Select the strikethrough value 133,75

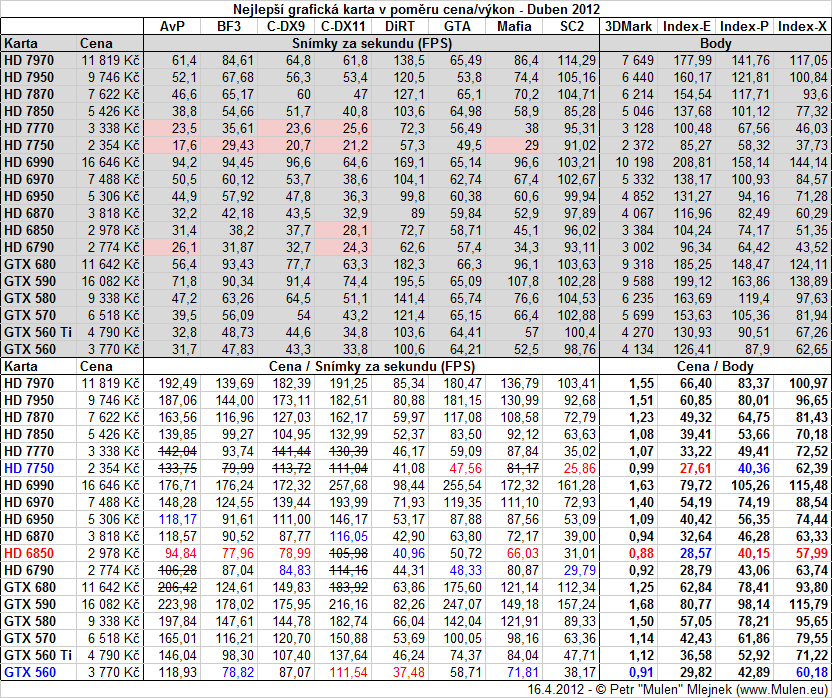click(178, 468)
